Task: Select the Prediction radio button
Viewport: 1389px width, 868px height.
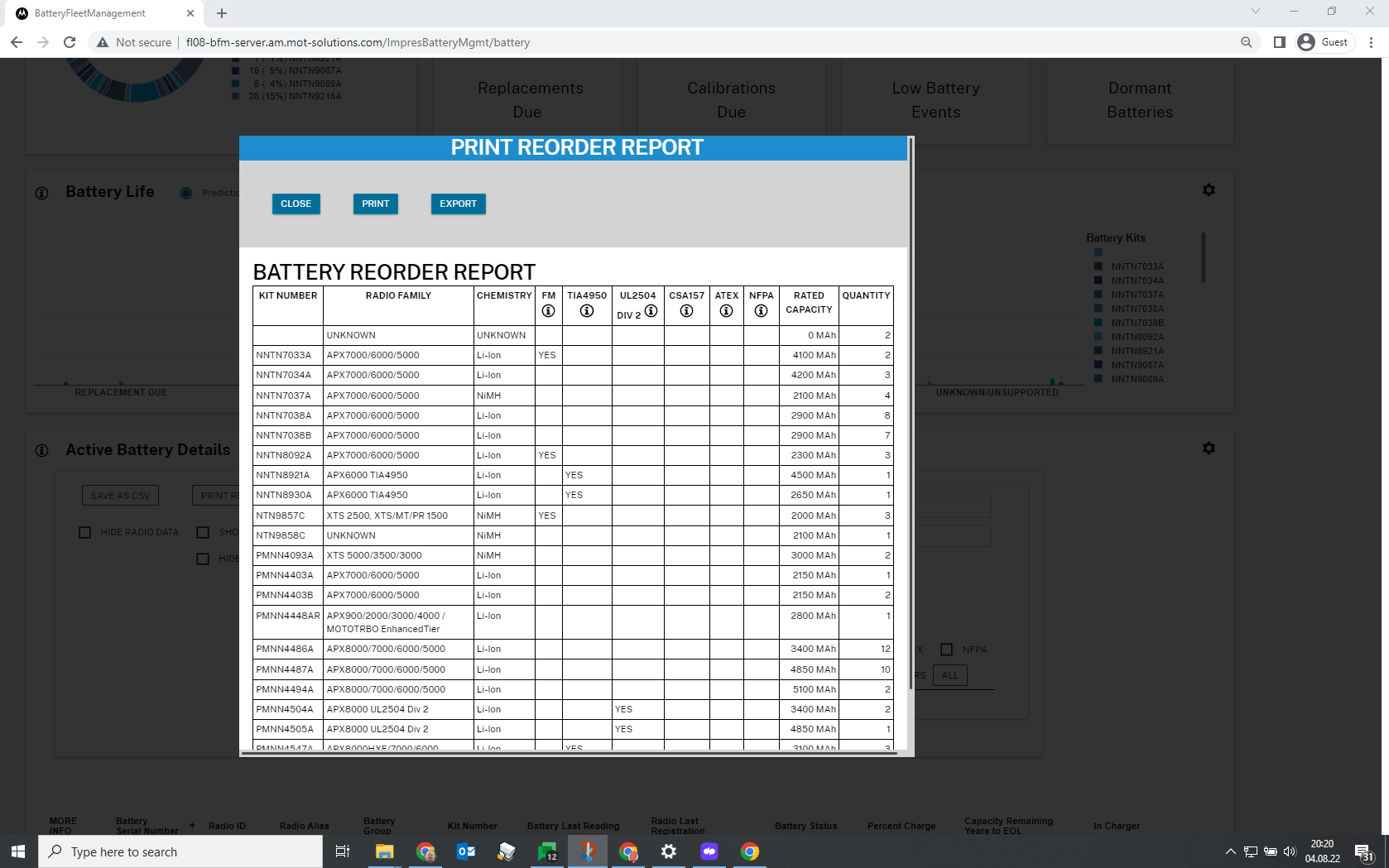Action: [186, 193]
